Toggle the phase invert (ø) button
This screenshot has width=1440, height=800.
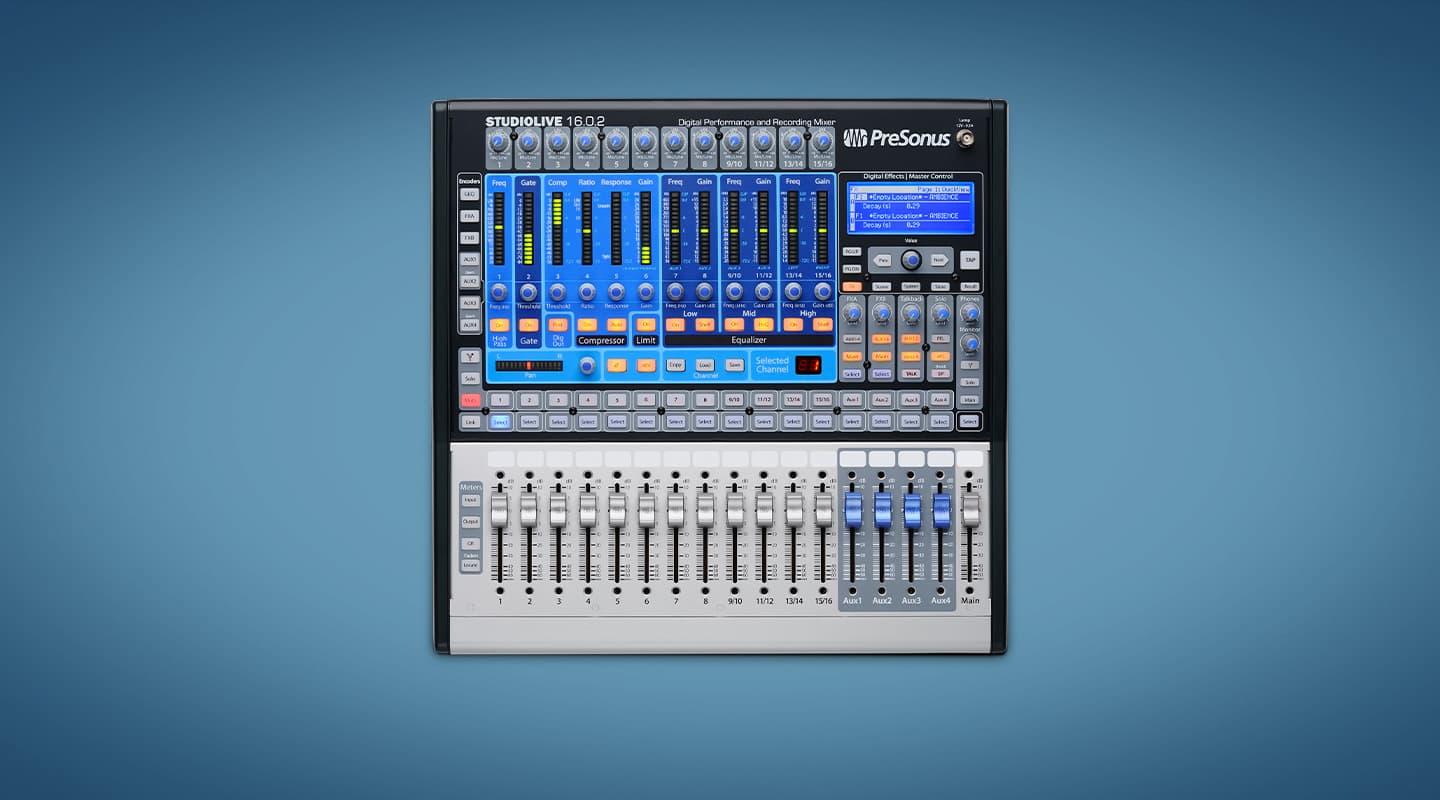pos(617,365)
